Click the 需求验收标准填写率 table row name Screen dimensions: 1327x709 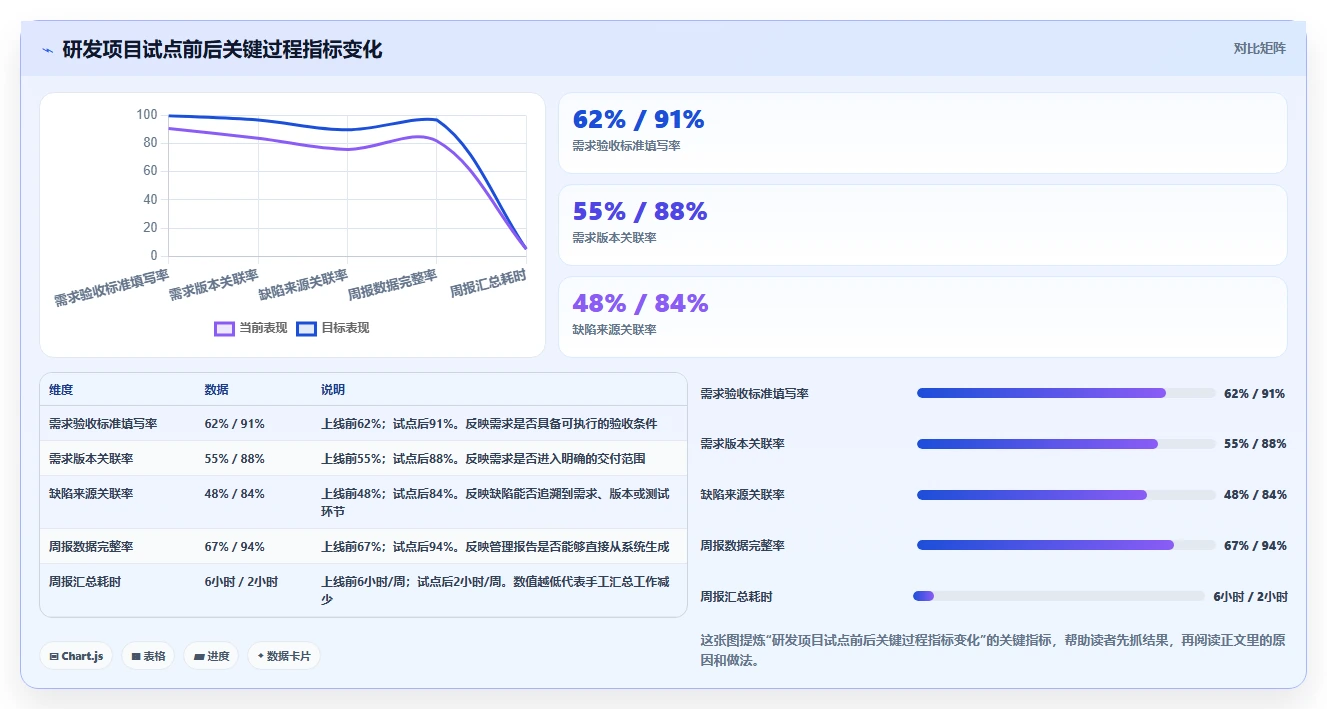click(x=103, y=424)
